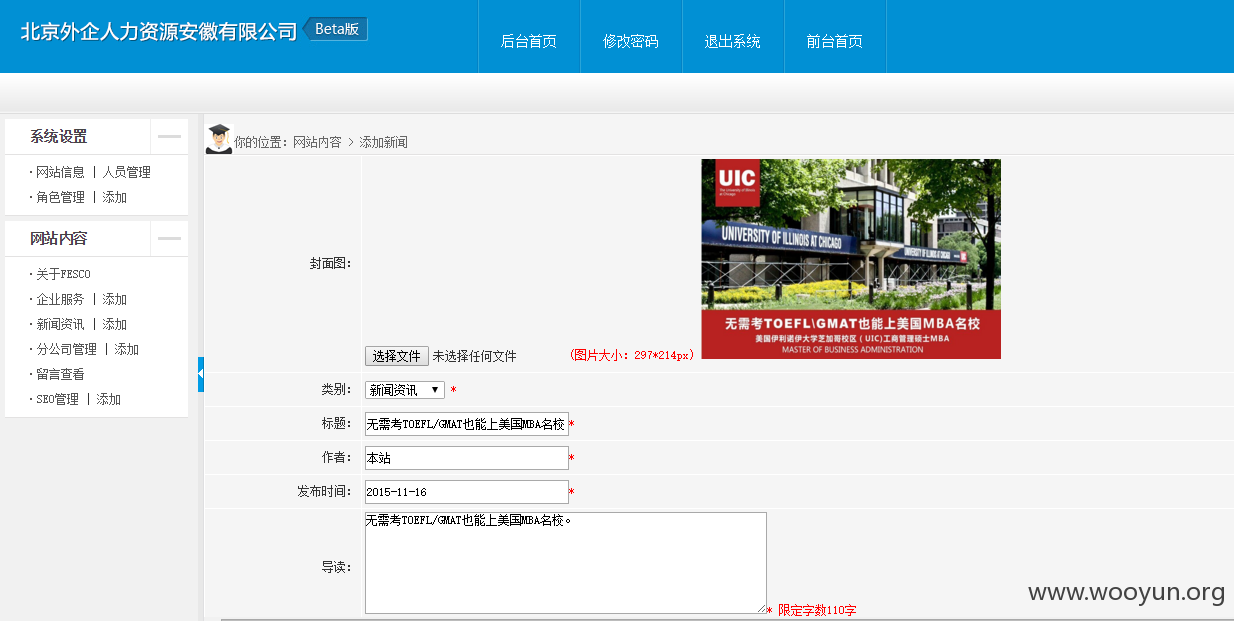Click the 发布时间 date field
The height and width of the screenshot is (621, 1234).
467,492
